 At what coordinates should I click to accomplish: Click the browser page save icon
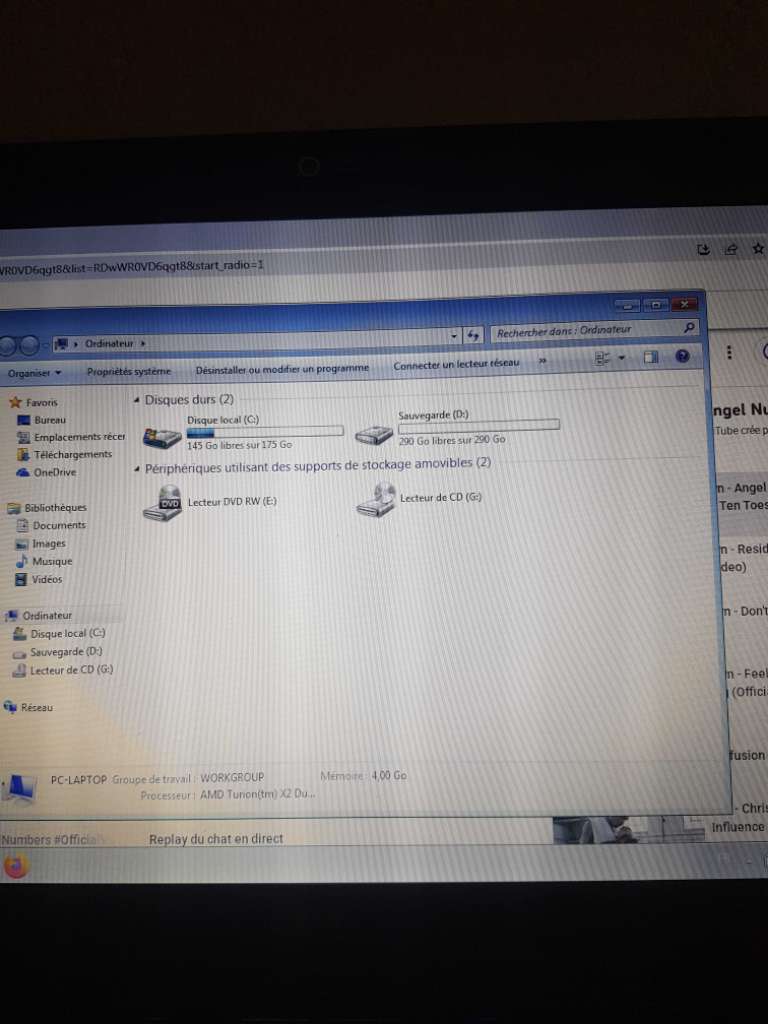click(x=703, y=249)
